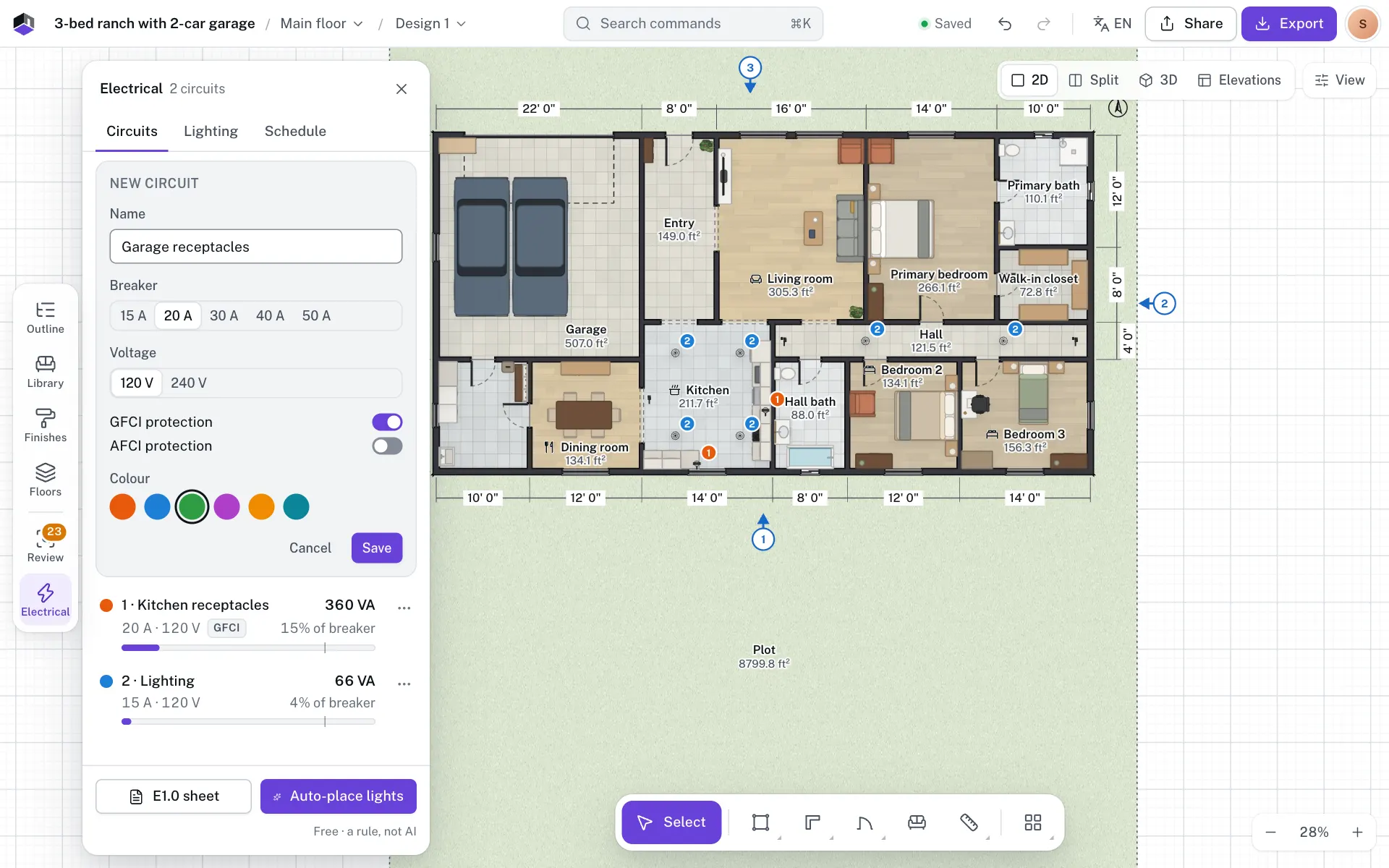Screen dimensions: 1389x868
Task: Turn off GFCI protection switch
Action: click(x=387, y=422)
